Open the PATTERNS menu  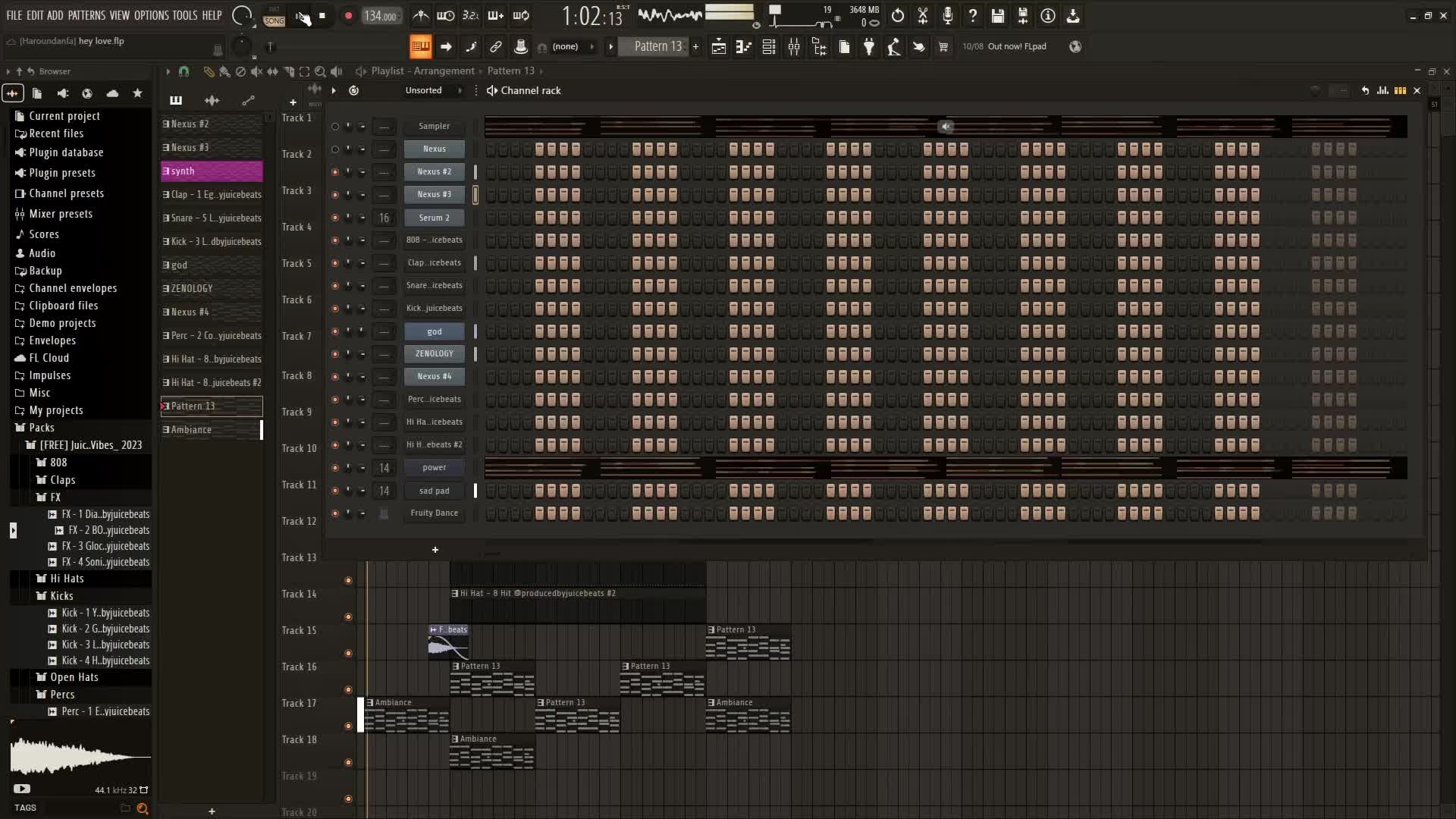tap(86, 15)
